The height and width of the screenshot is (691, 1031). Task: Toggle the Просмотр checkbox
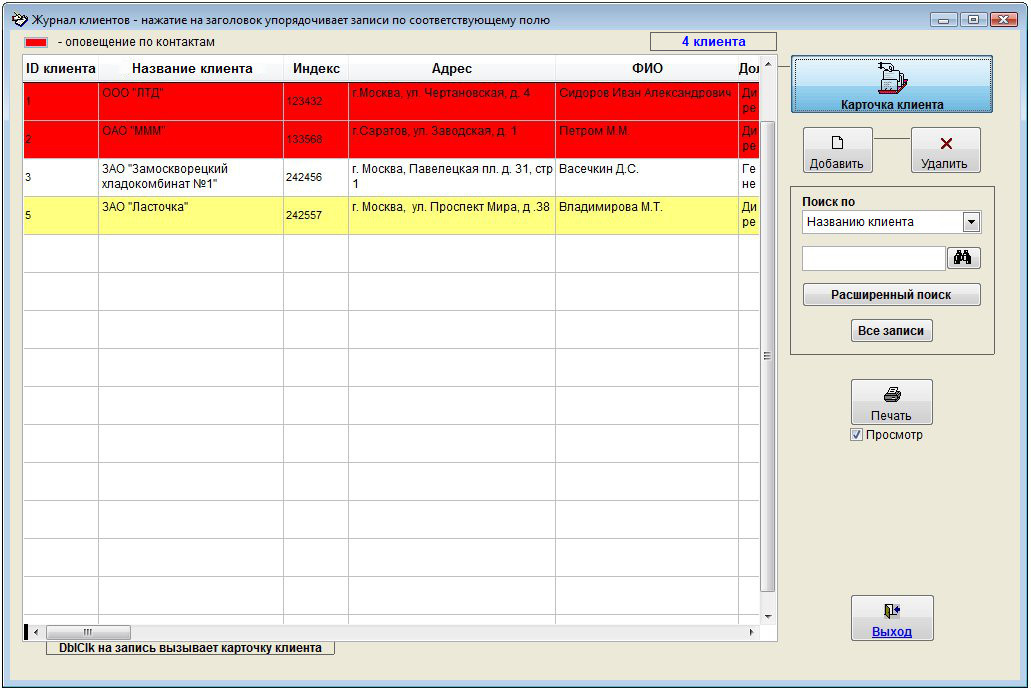(x=856, y=435)
